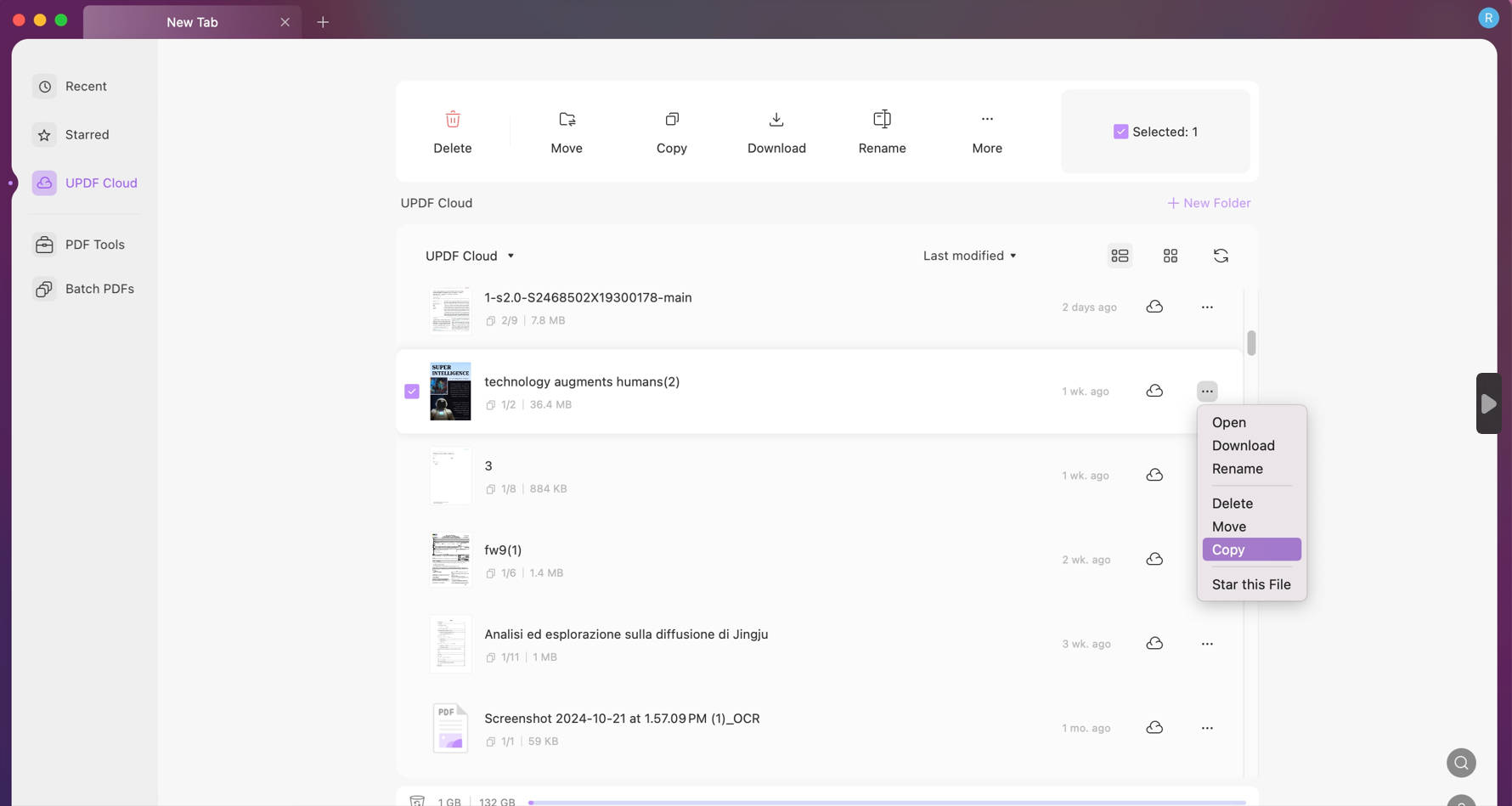Click the cloud storage usage bar
Image resolution: width=1512 pixels, height=806 pixels.
887,802
